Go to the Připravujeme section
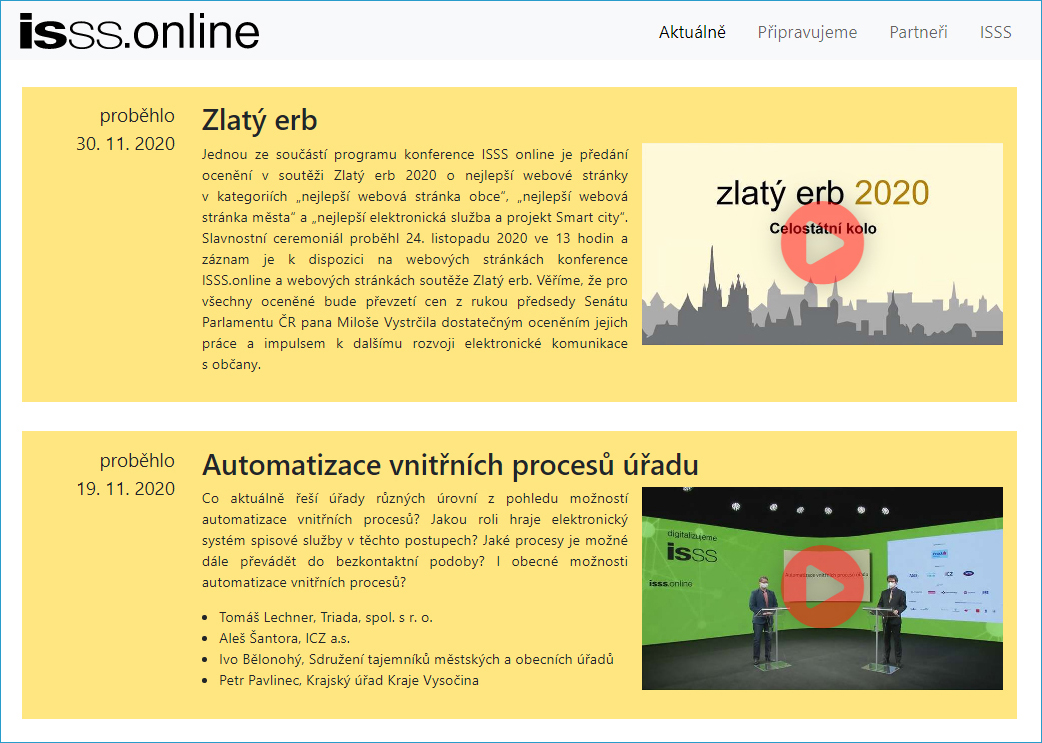This screenshot has width=1042, height=743. pos(807,32)
